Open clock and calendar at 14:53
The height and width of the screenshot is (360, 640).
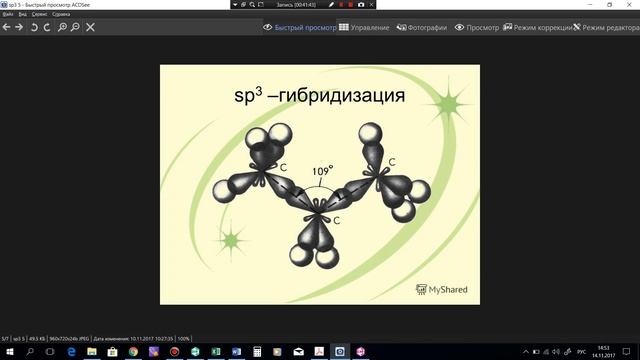604,351
